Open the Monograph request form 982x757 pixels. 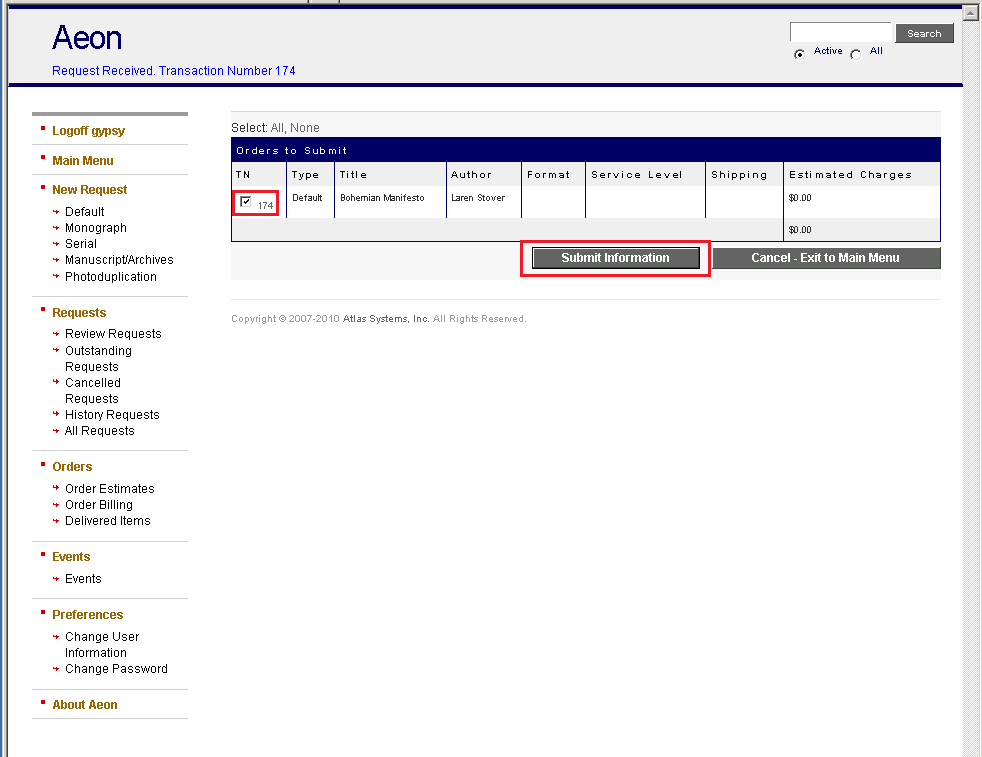click(x=95, y=227)
